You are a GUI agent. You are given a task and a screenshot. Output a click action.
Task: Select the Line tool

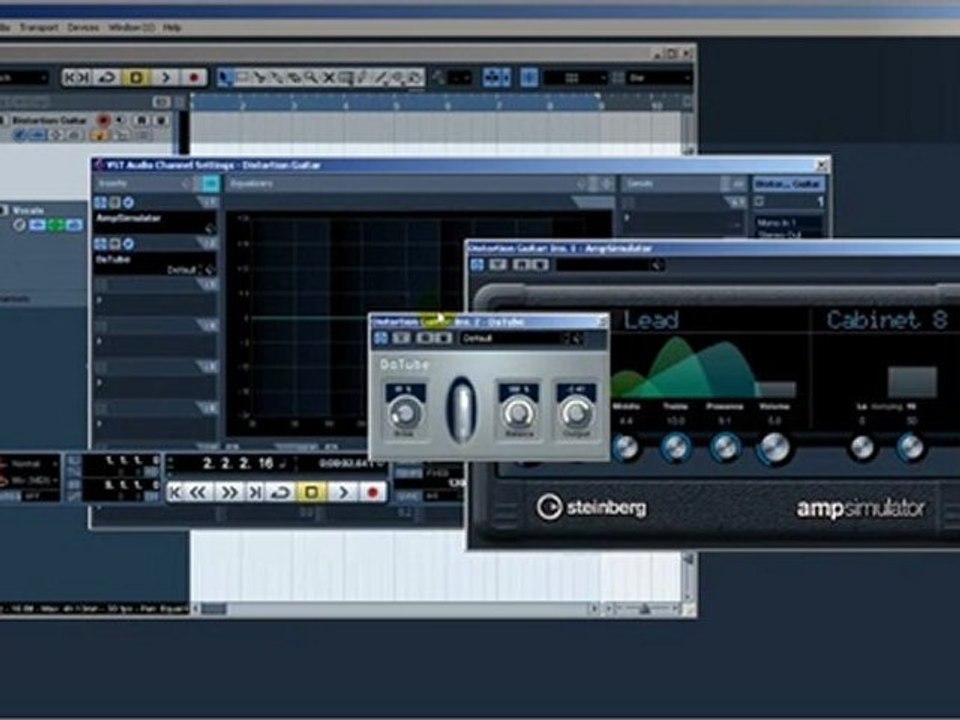click(381, 78)
